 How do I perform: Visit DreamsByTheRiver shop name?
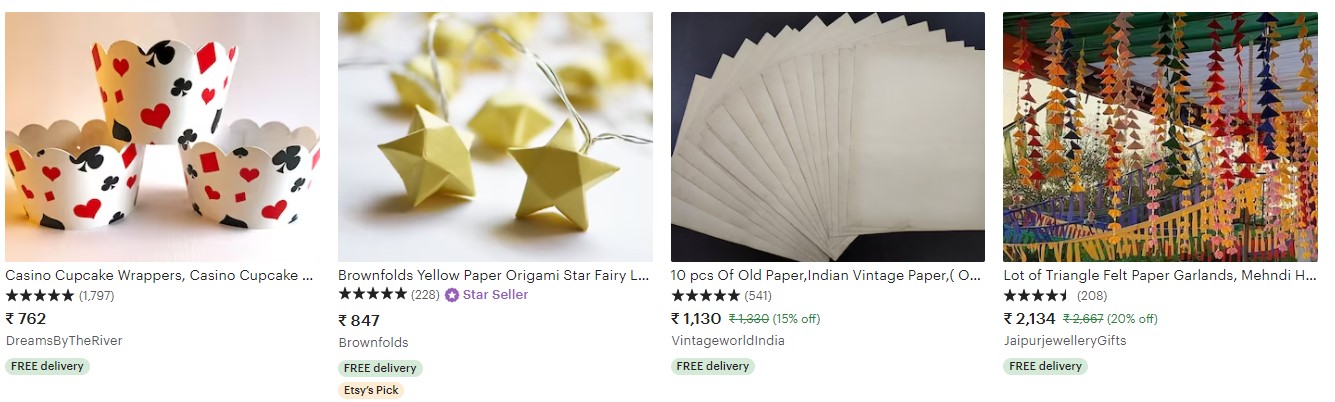[64, 341]
